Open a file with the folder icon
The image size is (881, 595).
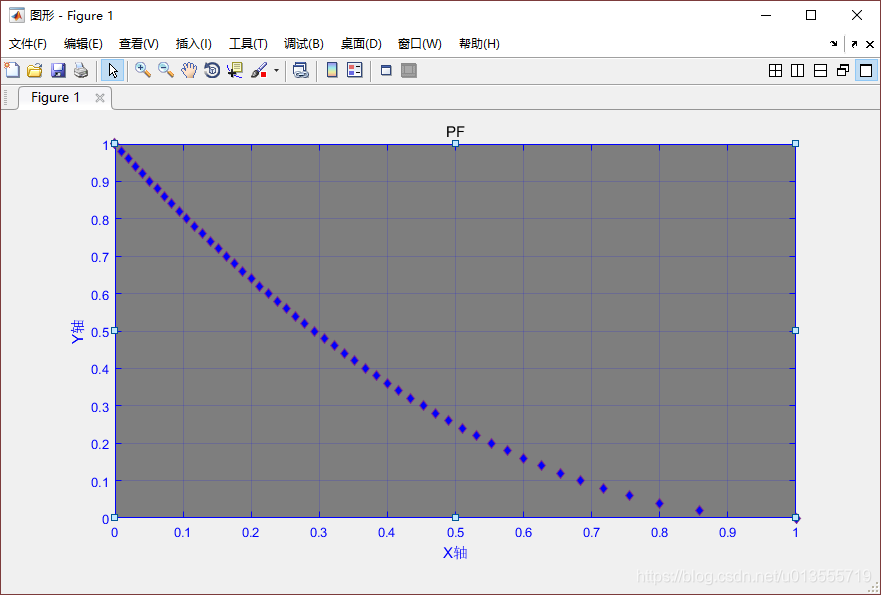click(x=35, y=70)
